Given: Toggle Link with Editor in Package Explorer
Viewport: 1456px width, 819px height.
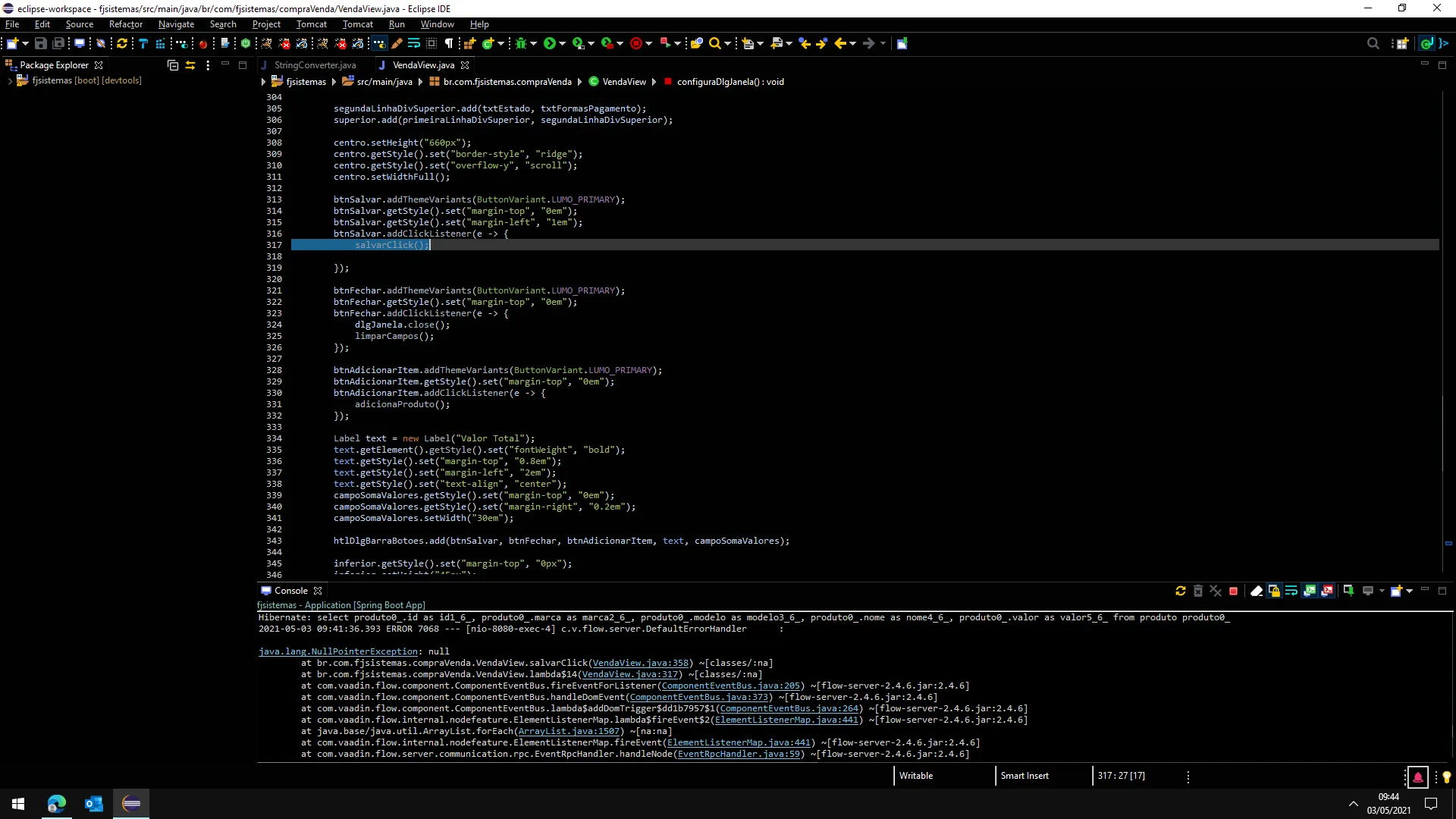Looking at the screenshot, I should click(190, 65).
